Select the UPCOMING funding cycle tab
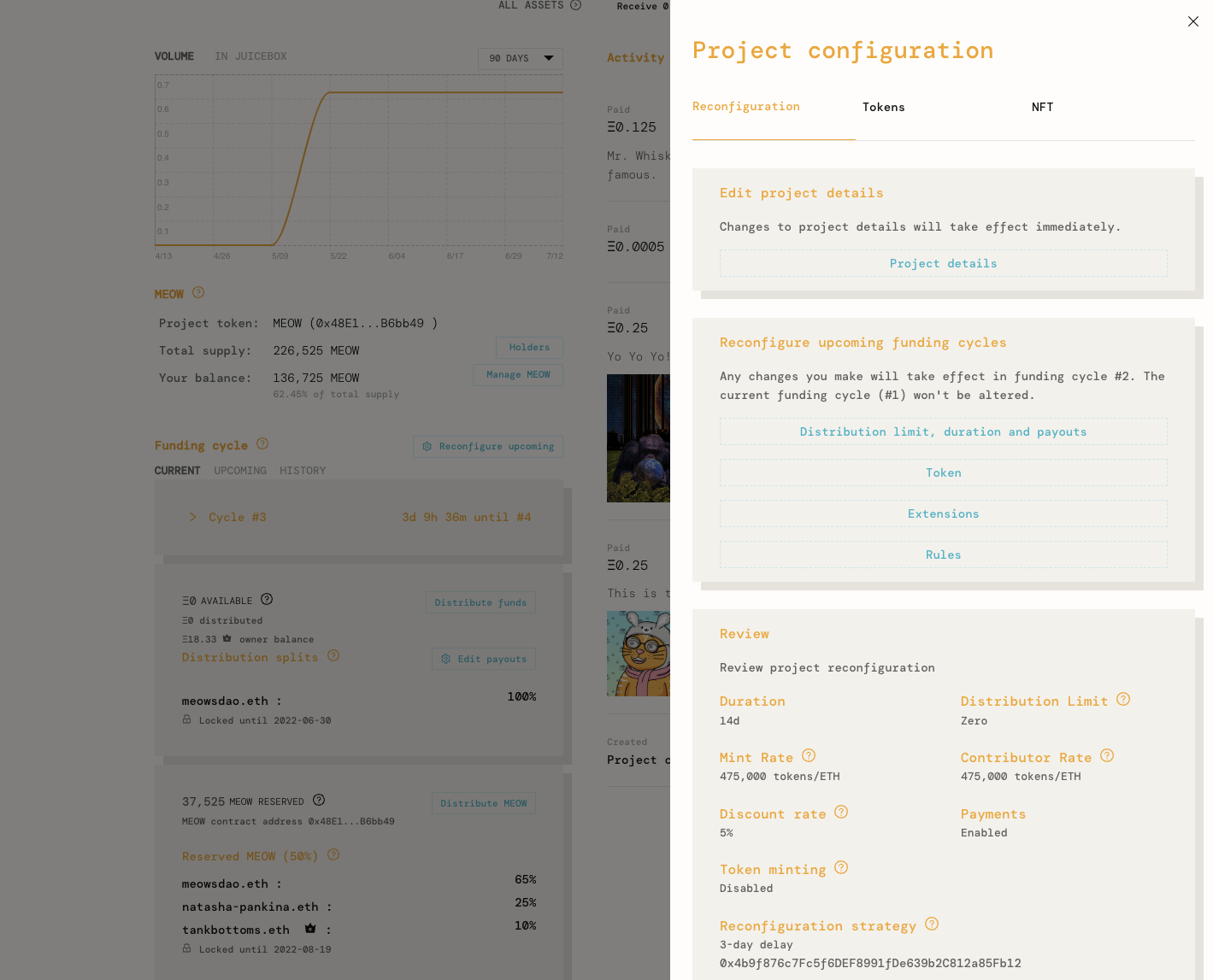This screenshot has height=980, width=1213. [x=240, y=471]
